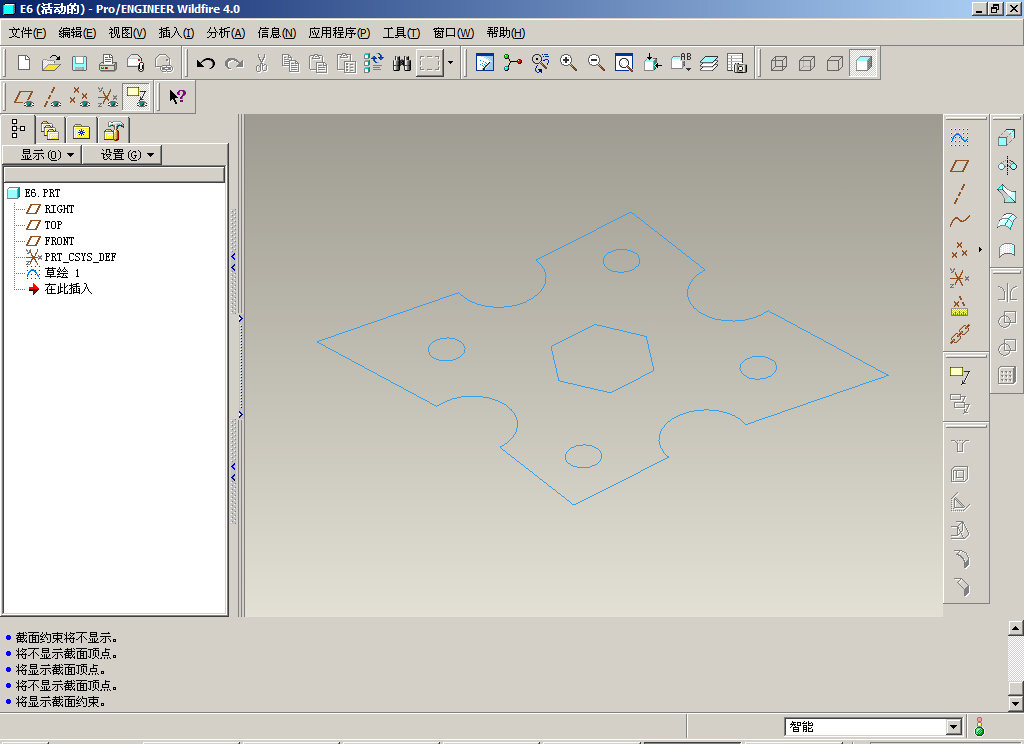Screen dimensions: 1024x744
Task: Open the 插入 menu
Action: click(x=176, y=33)
